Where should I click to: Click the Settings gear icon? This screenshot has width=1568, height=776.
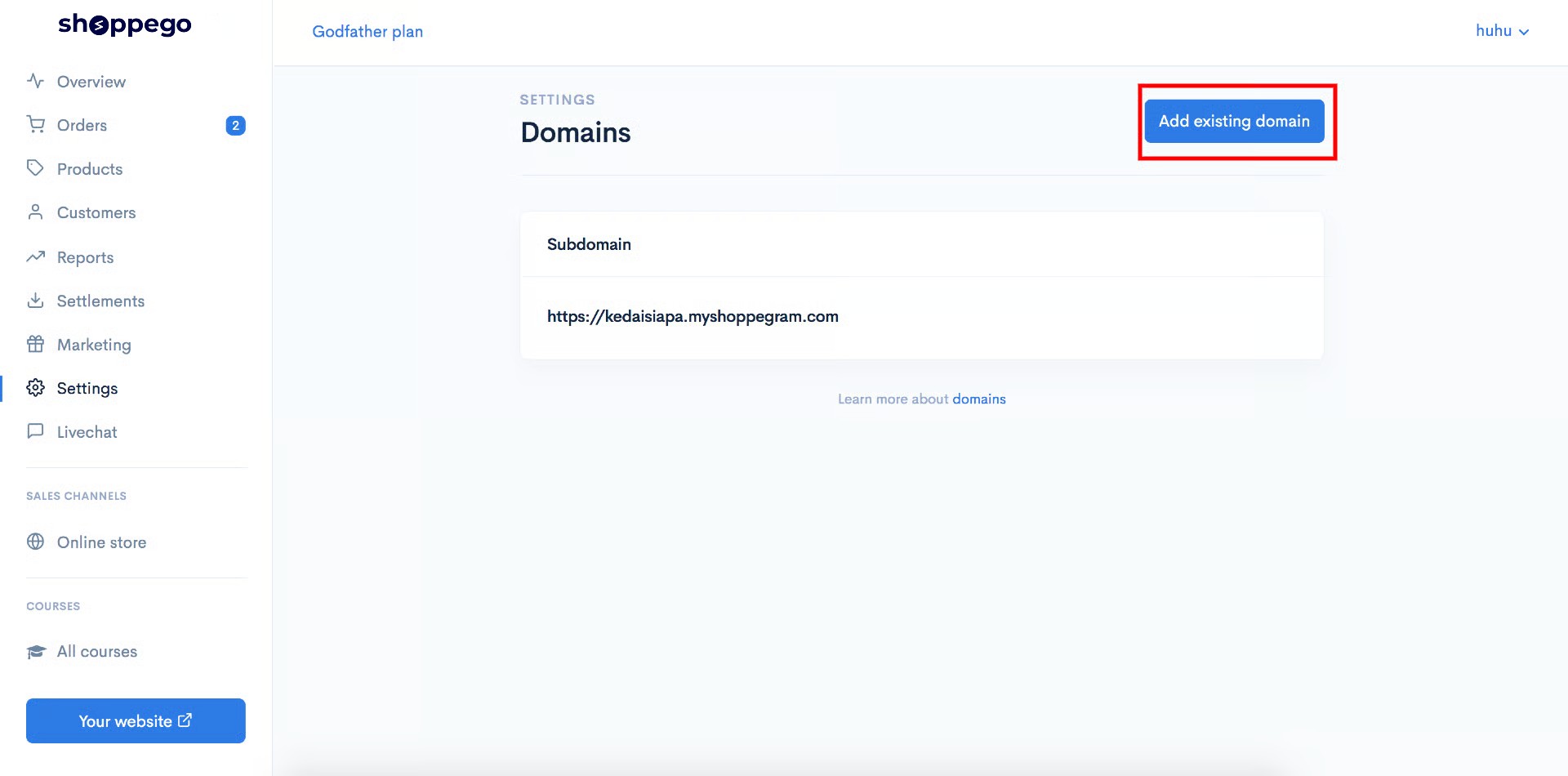[x=35, y=387]
